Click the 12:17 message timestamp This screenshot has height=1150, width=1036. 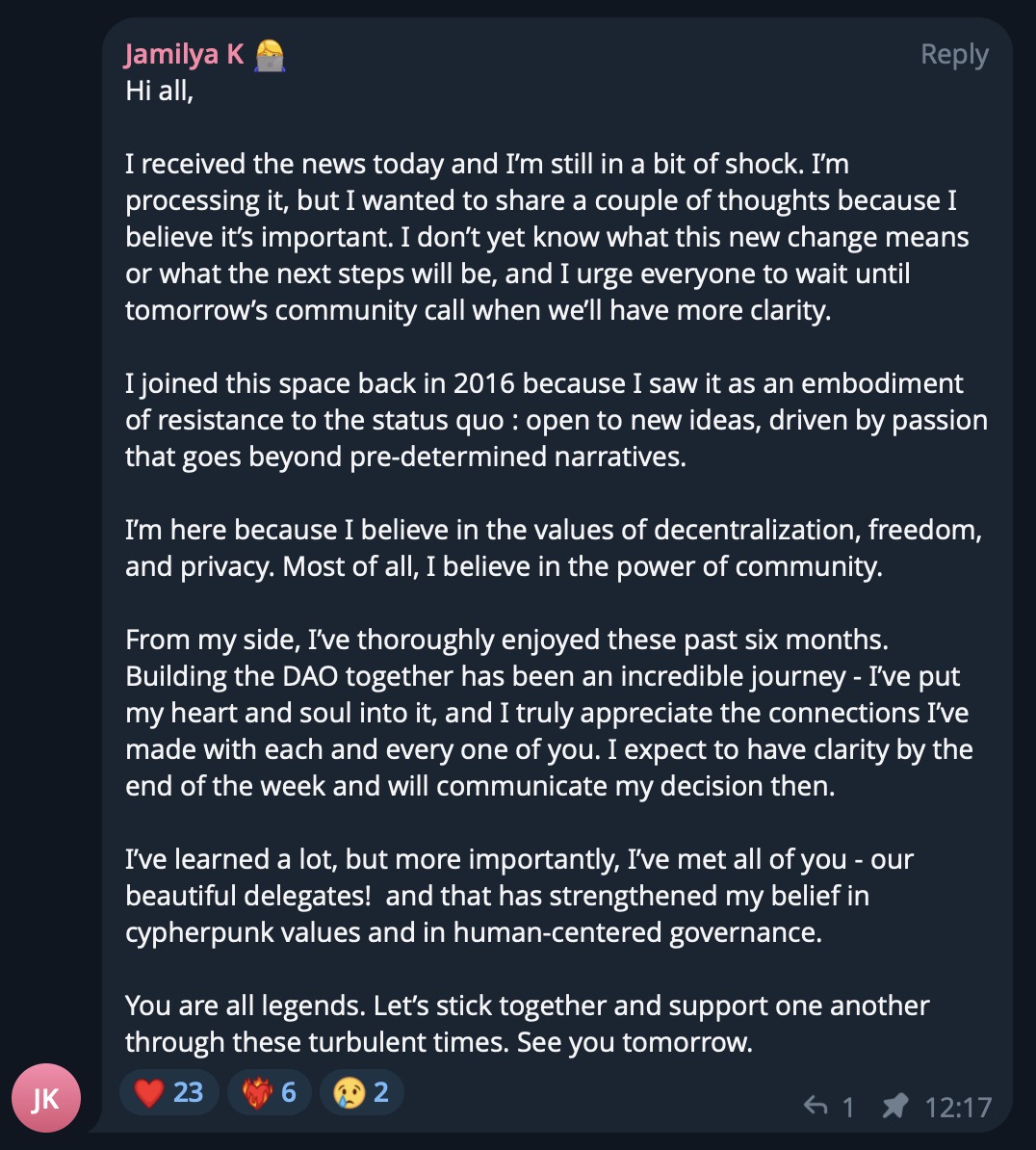click(958, 1107)
